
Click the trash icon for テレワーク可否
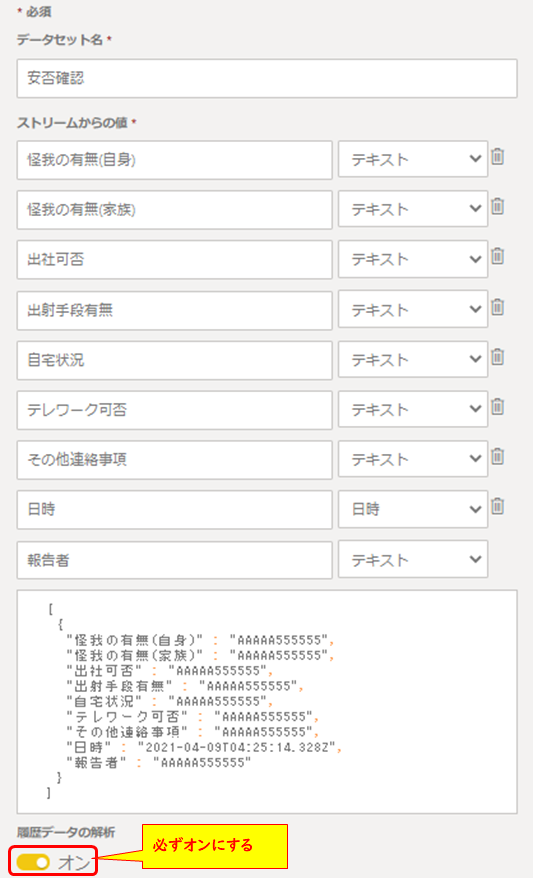point(497,406)
